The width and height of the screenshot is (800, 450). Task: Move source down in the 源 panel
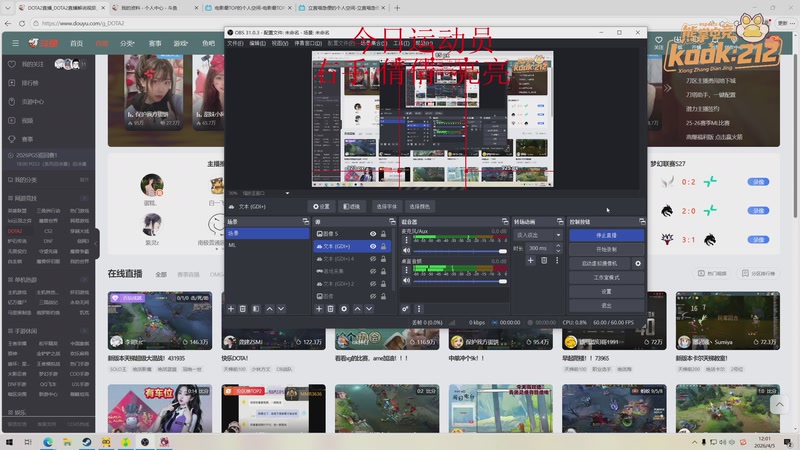(x=369, y=309)
